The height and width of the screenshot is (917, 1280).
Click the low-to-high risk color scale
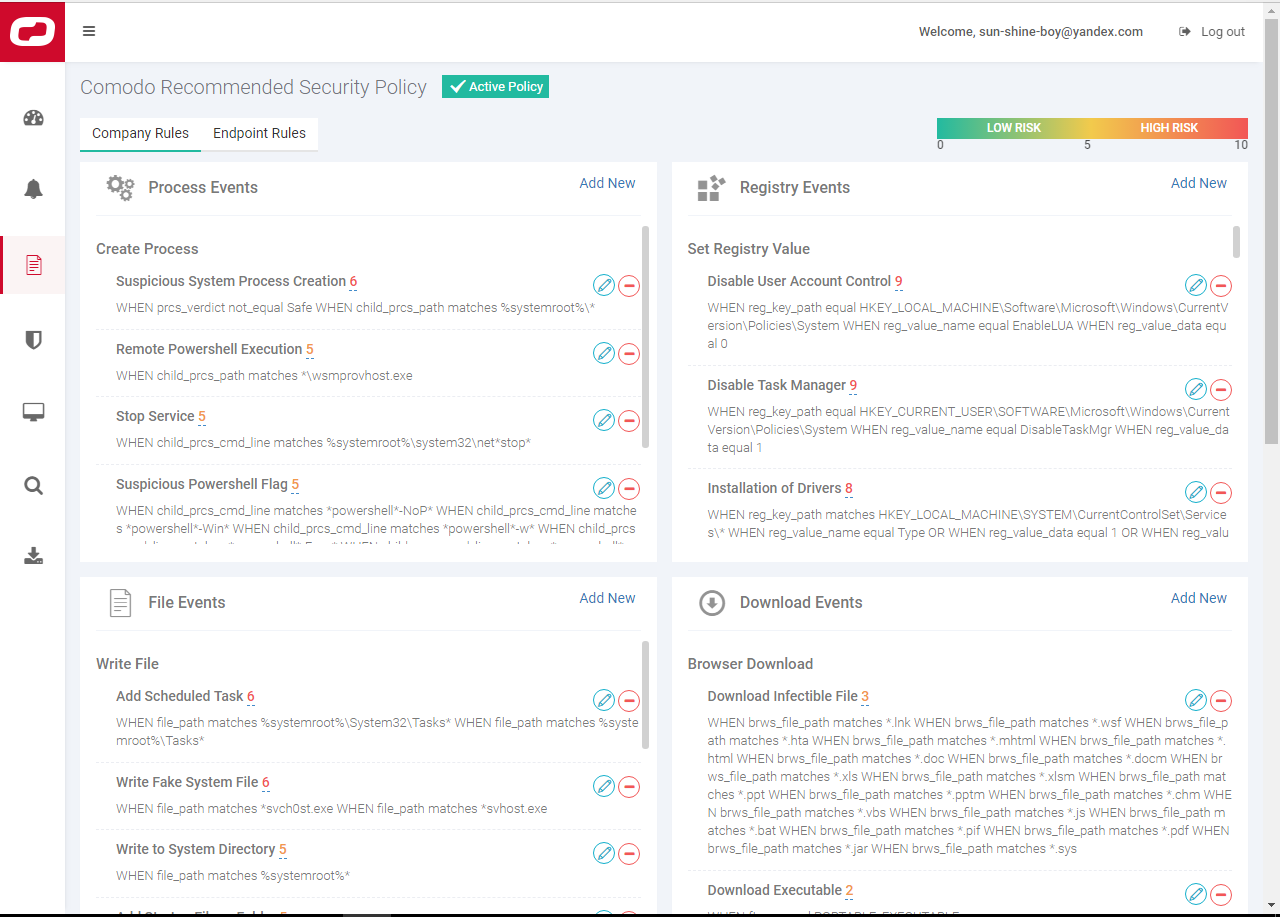point(1092,128)
